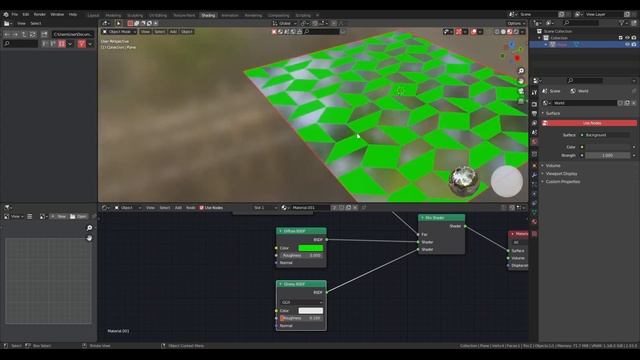Click the viewport zoom magnifier gizmo icon
This screenshot has width=640, height=360.
click(x=521, y=71)
